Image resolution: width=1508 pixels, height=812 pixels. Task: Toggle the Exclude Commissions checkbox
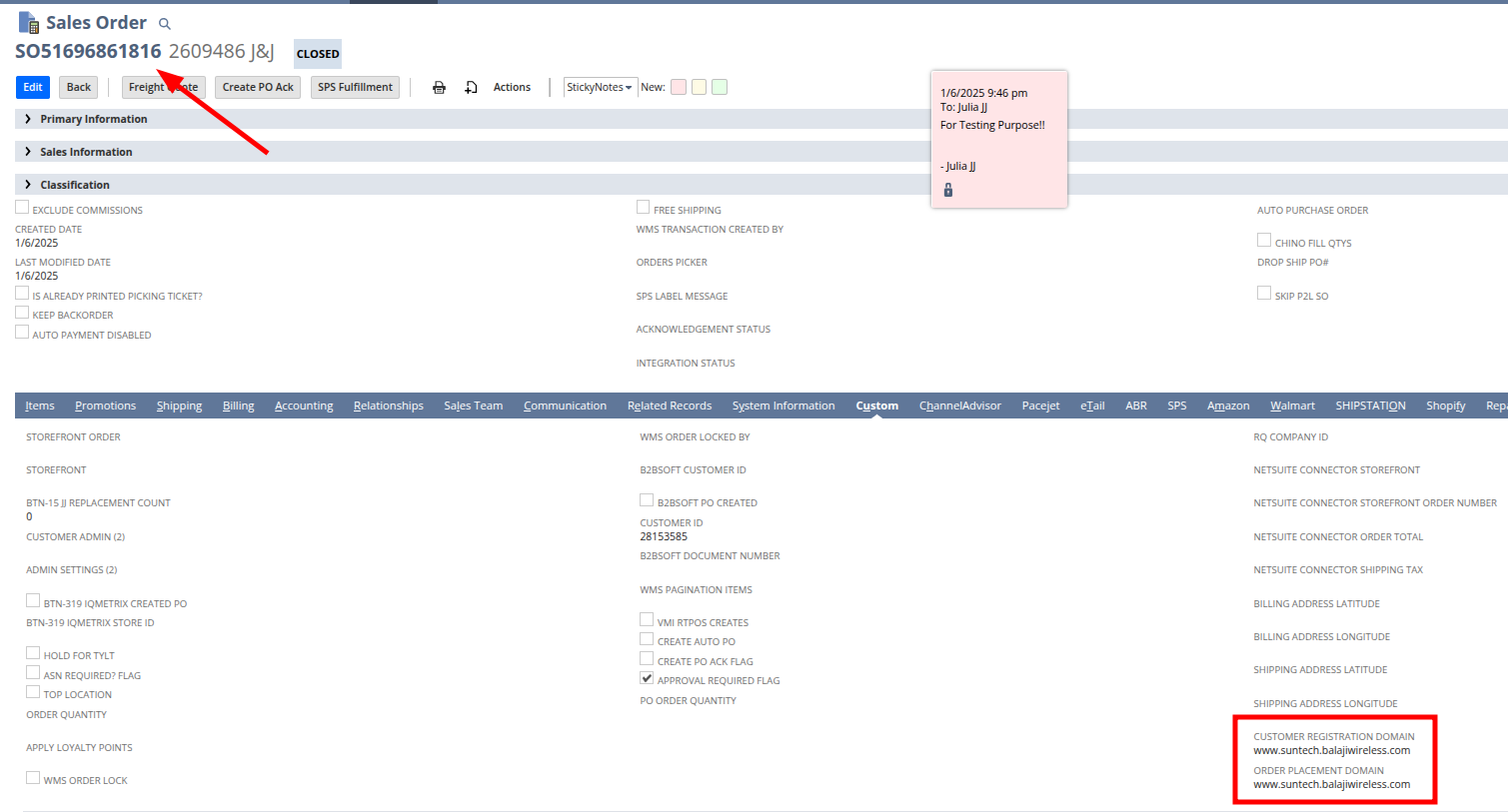pyautogui.click(x=22, y=208)
